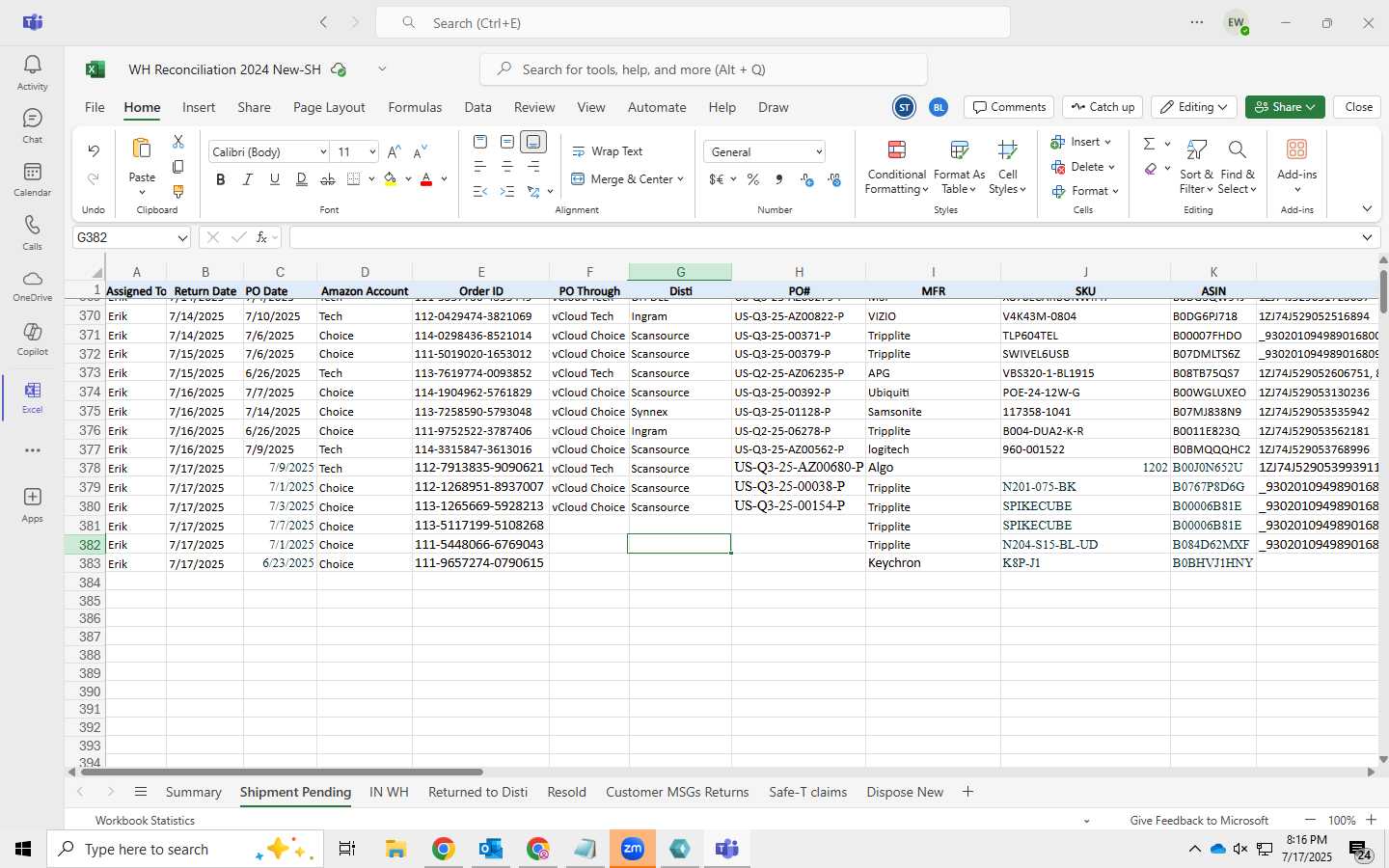
Task: Collapse the ribbon with the chevron
Action: click(1367, 209)
